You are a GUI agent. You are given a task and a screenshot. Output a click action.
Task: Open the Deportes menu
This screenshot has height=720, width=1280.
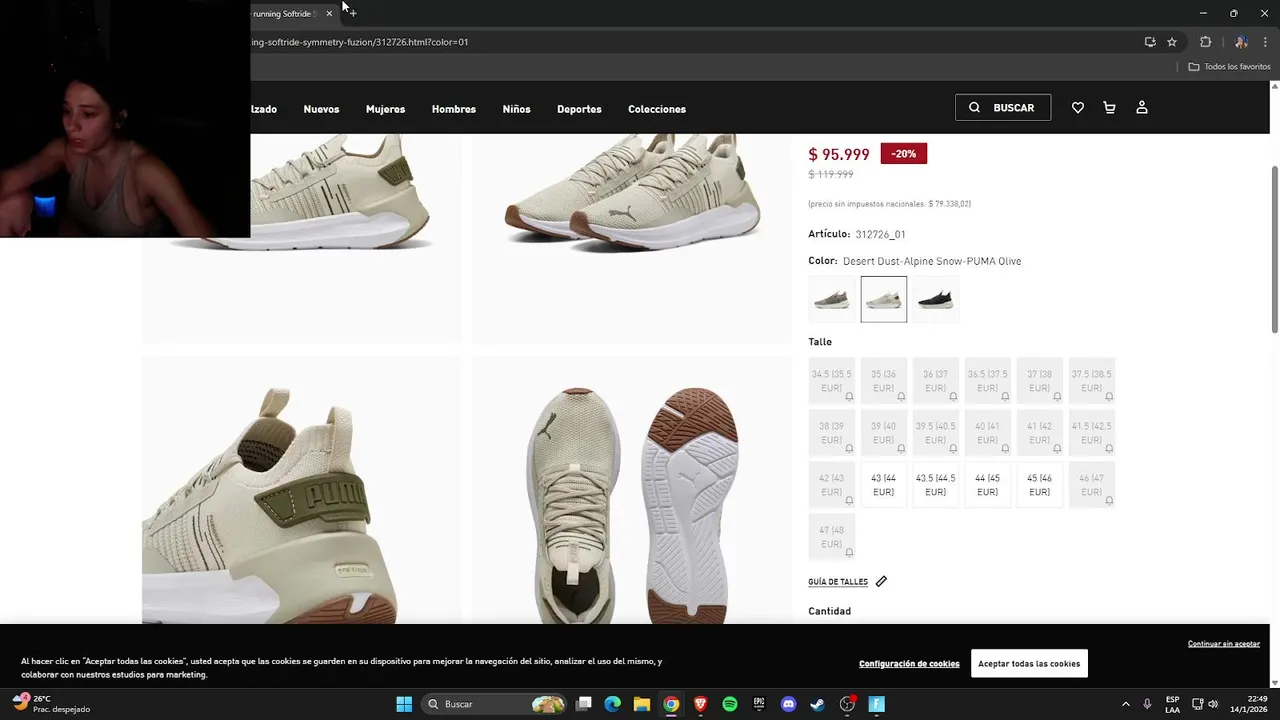(x=579, y=109)
